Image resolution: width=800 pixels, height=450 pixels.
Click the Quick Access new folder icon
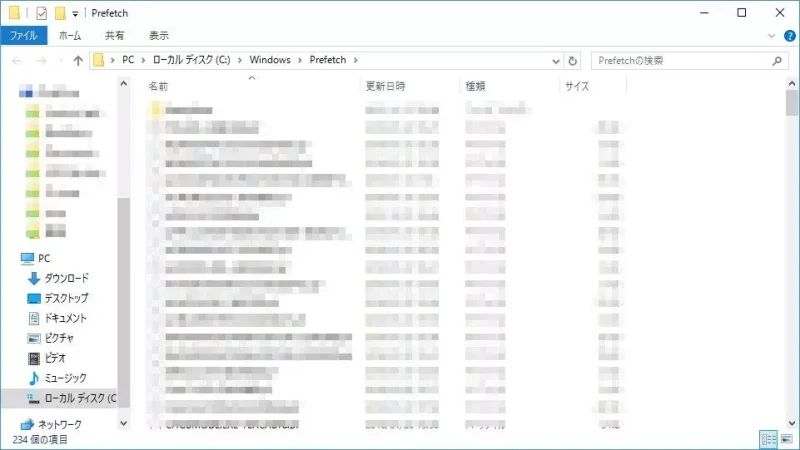(60, 13)
